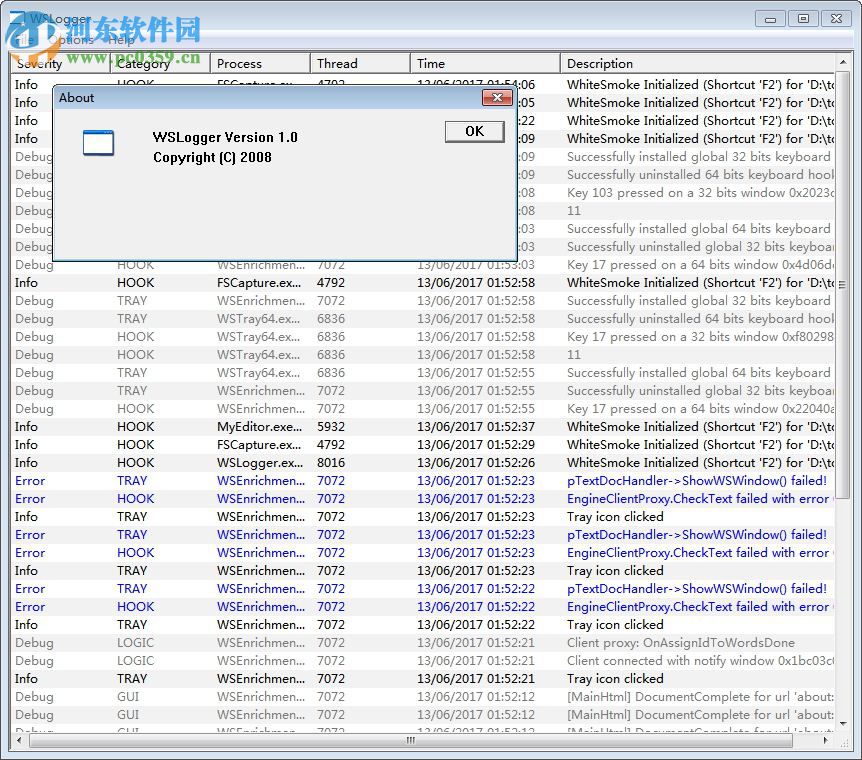The height and width of the screenshot is (760, 862).
Task: Click the Time column header
Action: pos(484,63)
